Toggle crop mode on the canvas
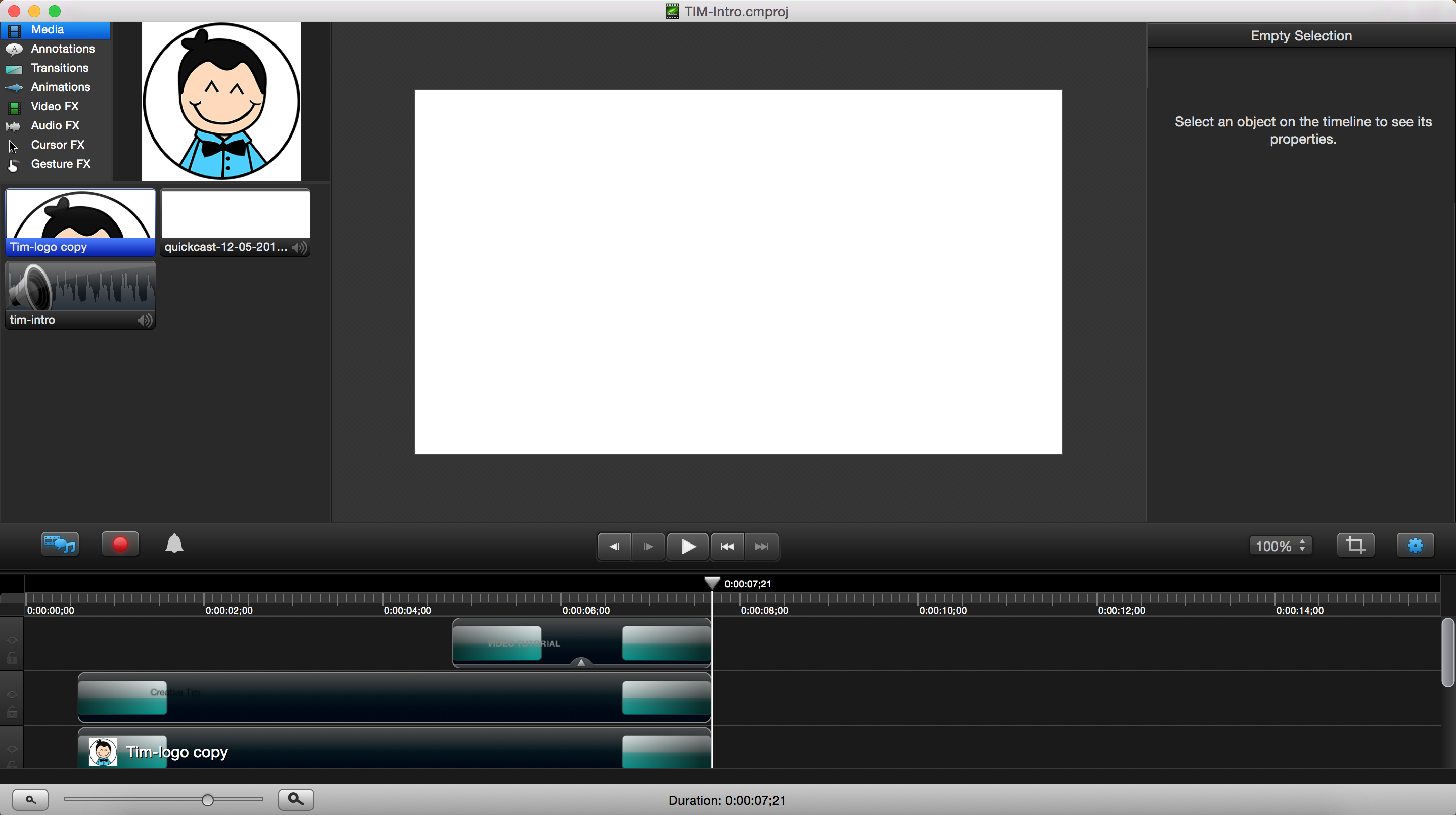 point(1355,546)
